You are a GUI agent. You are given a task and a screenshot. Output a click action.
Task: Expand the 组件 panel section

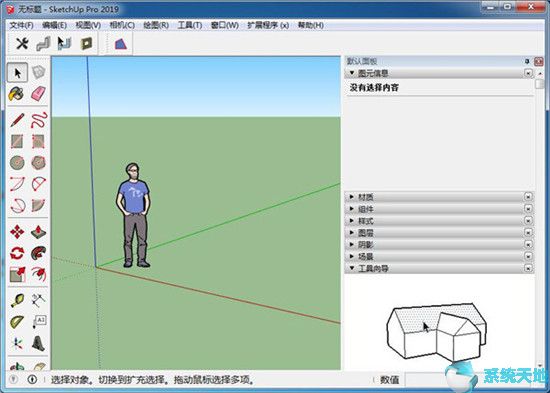click(x=438, y=209)
